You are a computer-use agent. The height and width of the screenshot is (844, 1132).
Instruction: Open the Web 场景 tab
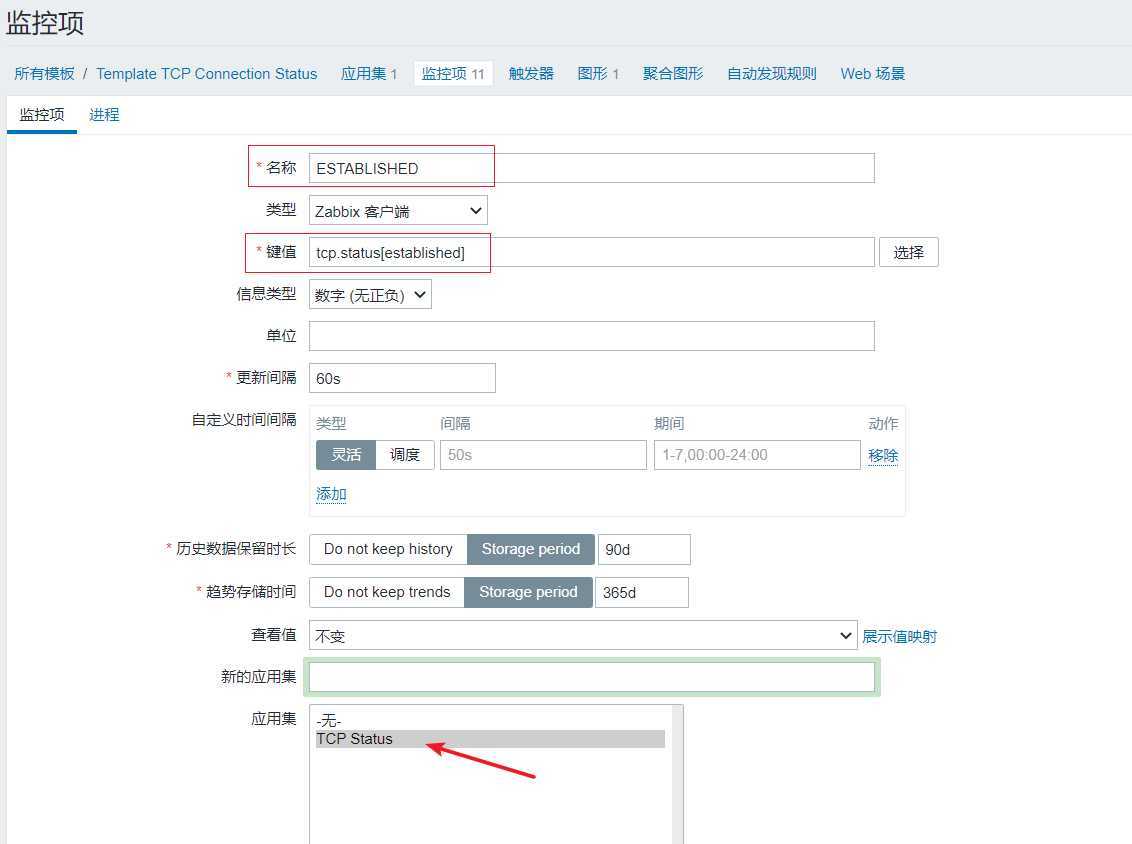(871, 73)
